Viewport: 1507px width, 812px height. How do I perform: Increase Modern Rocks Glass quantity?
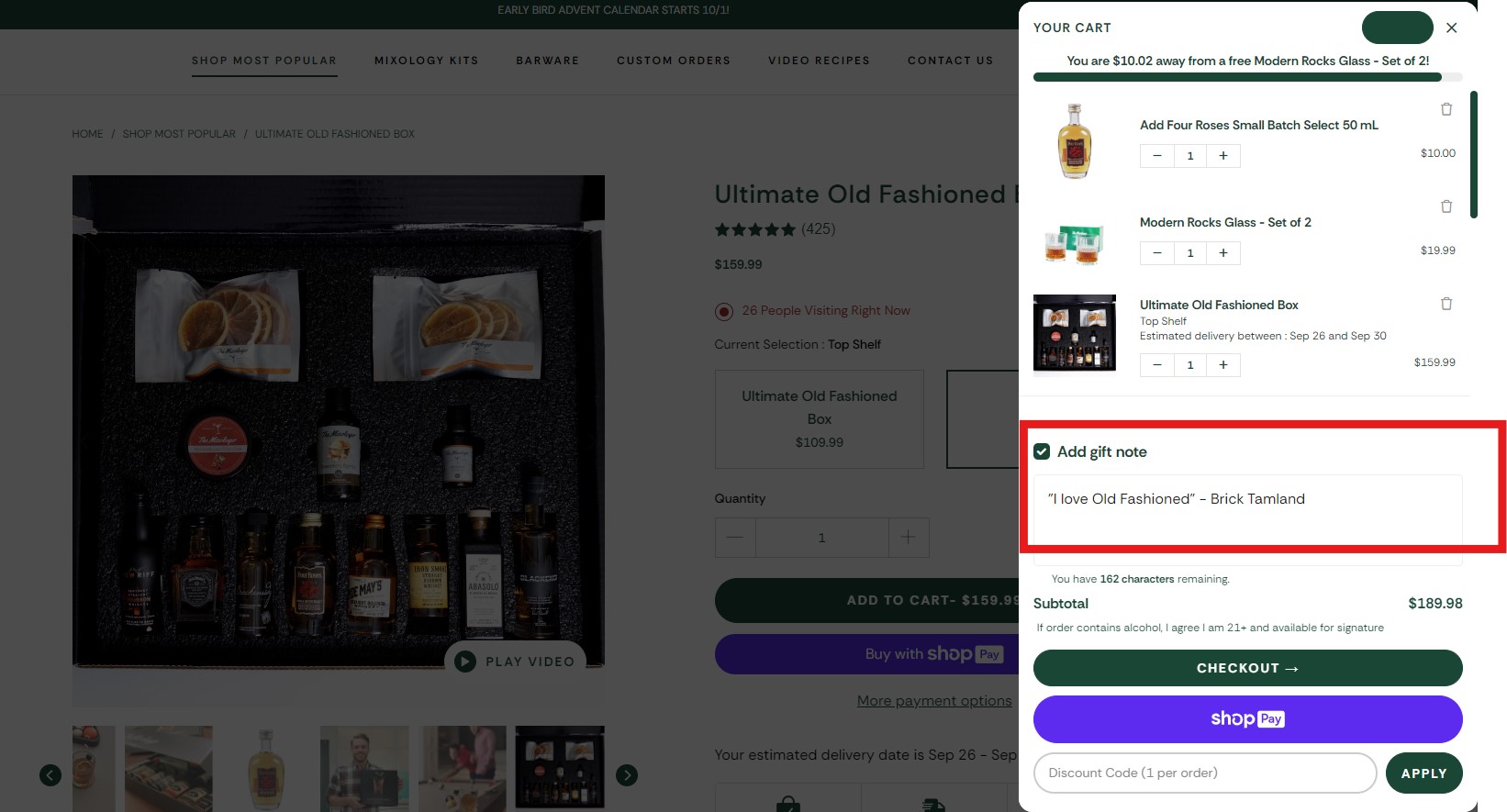coord(1223,253)
